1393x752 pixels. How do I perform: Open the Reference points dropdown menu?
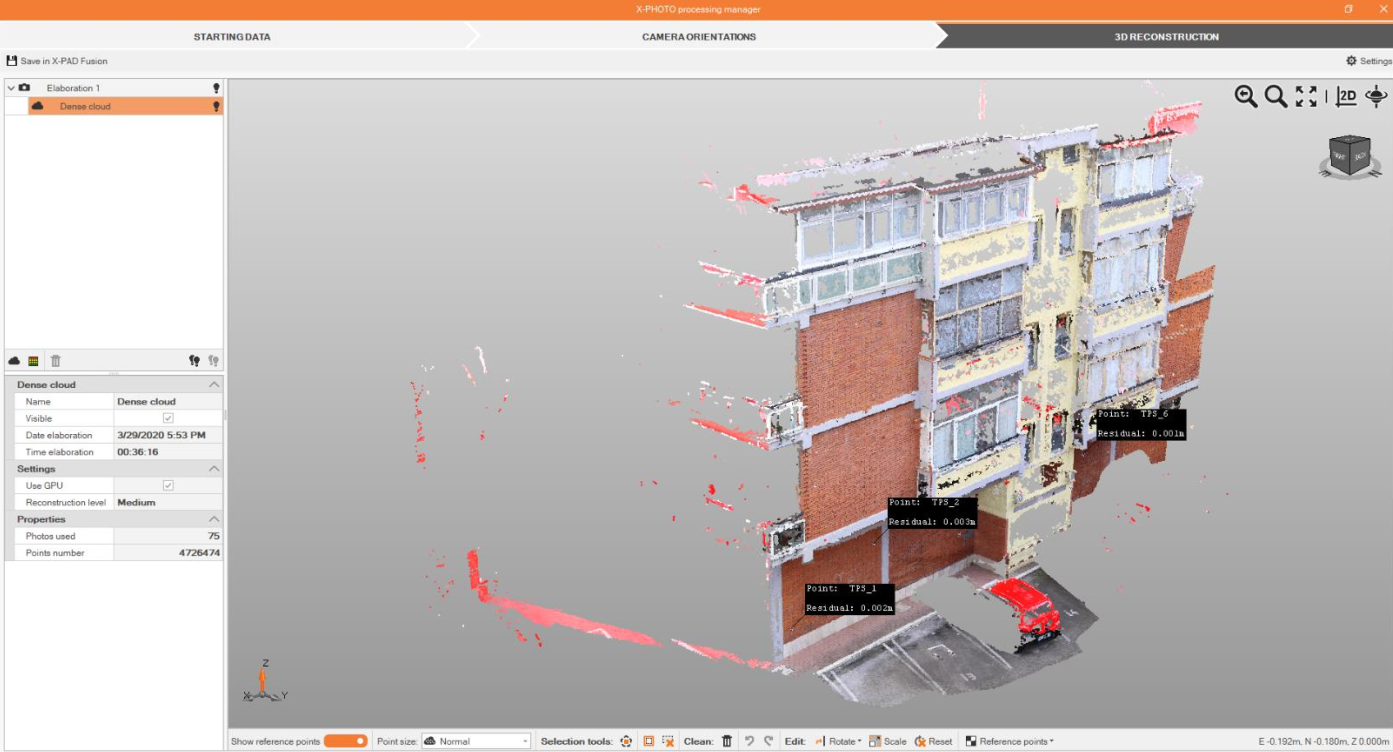tap(1009, 741)
